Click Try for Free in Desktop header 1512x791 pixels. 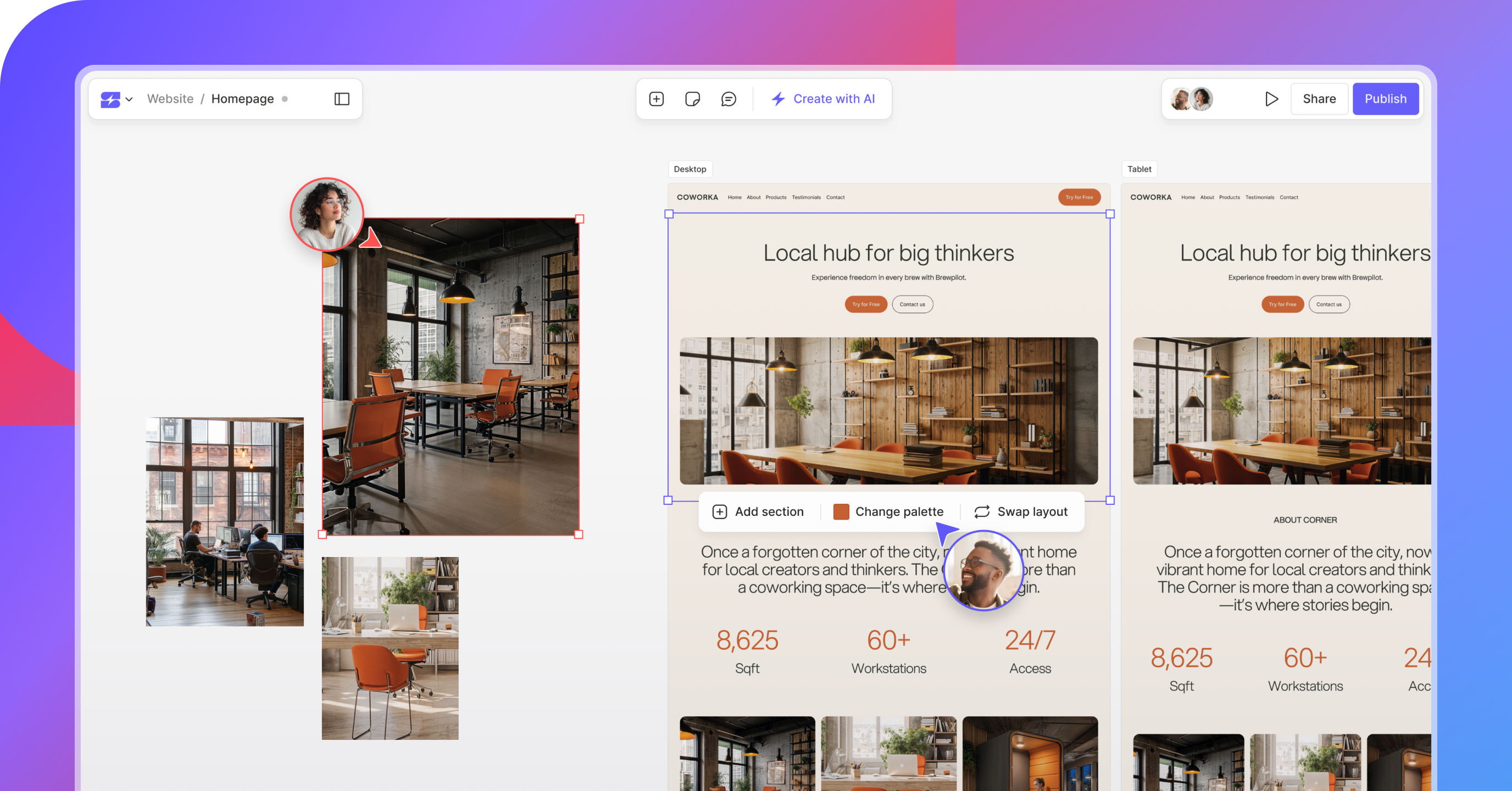coord(1079,197)
